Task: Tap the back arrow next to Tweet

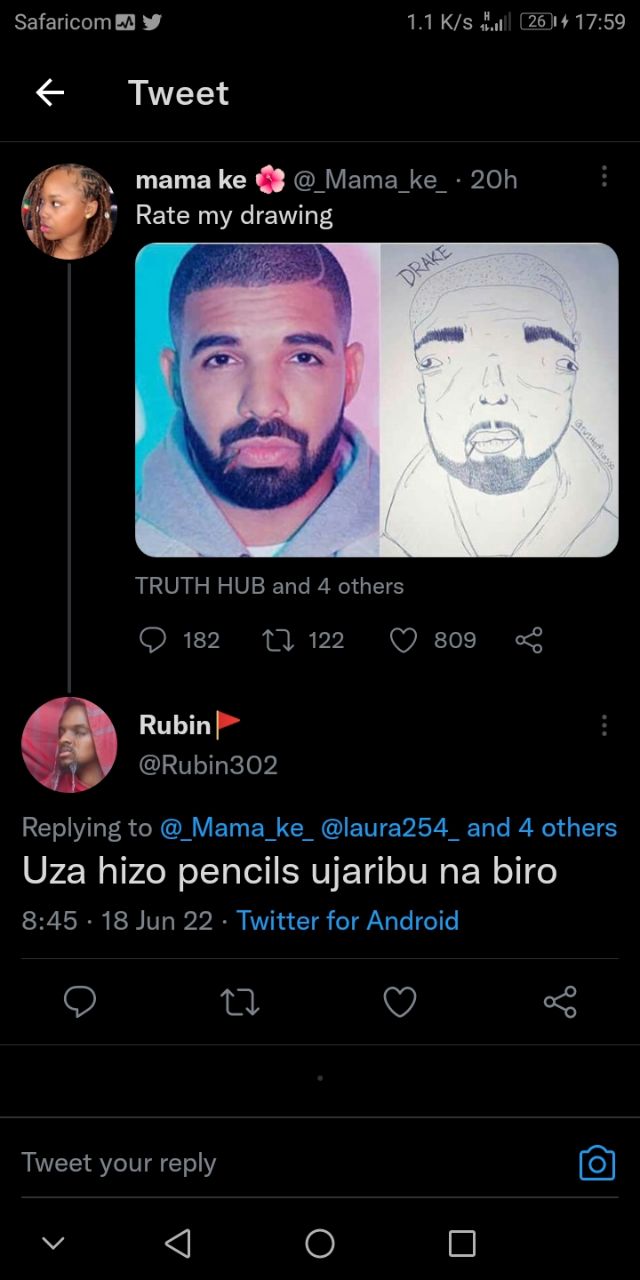Action: 50,93
